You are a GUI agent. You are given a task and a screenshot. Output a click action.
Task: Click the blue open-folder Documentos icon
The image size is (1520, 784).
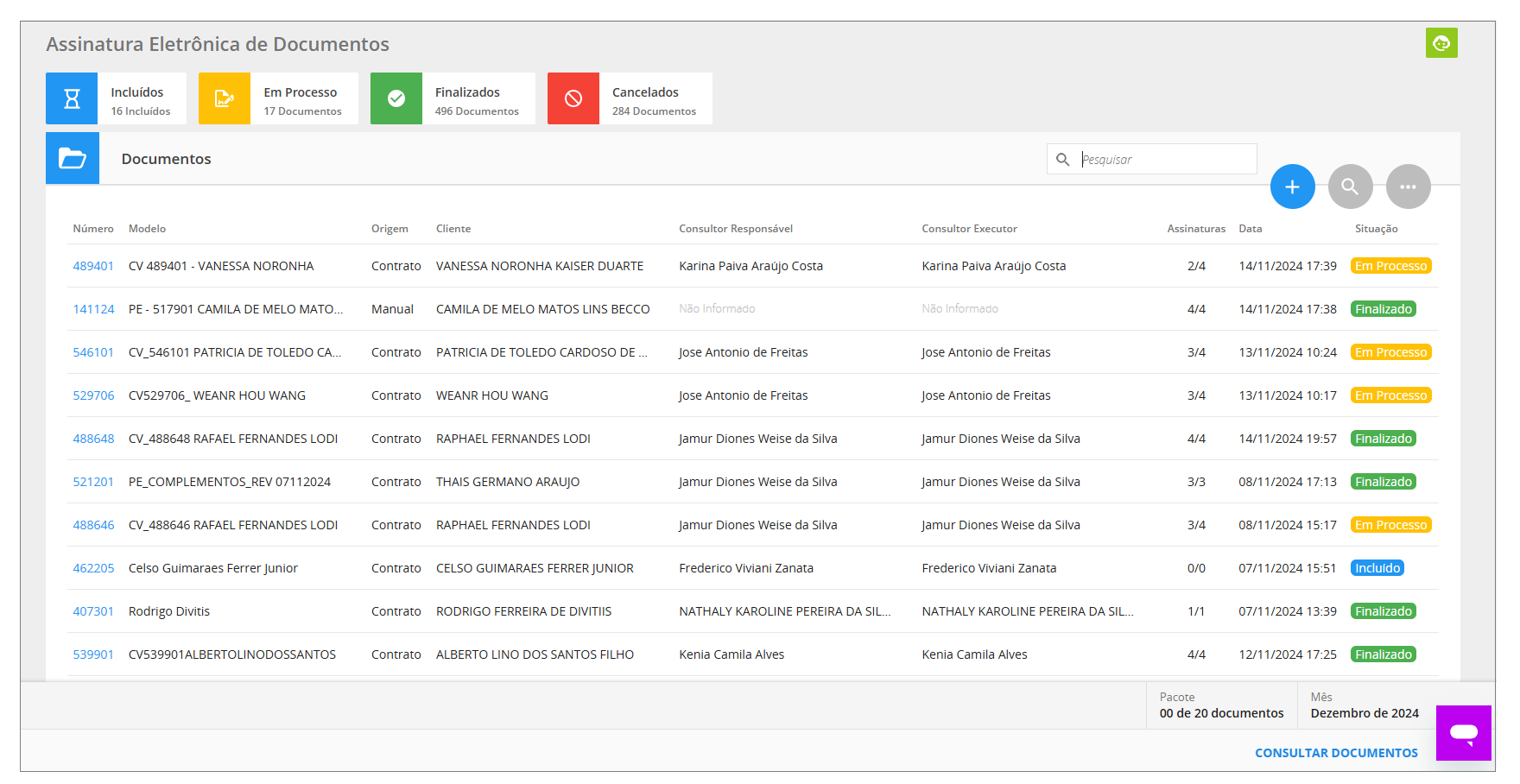tap(73, 158)
